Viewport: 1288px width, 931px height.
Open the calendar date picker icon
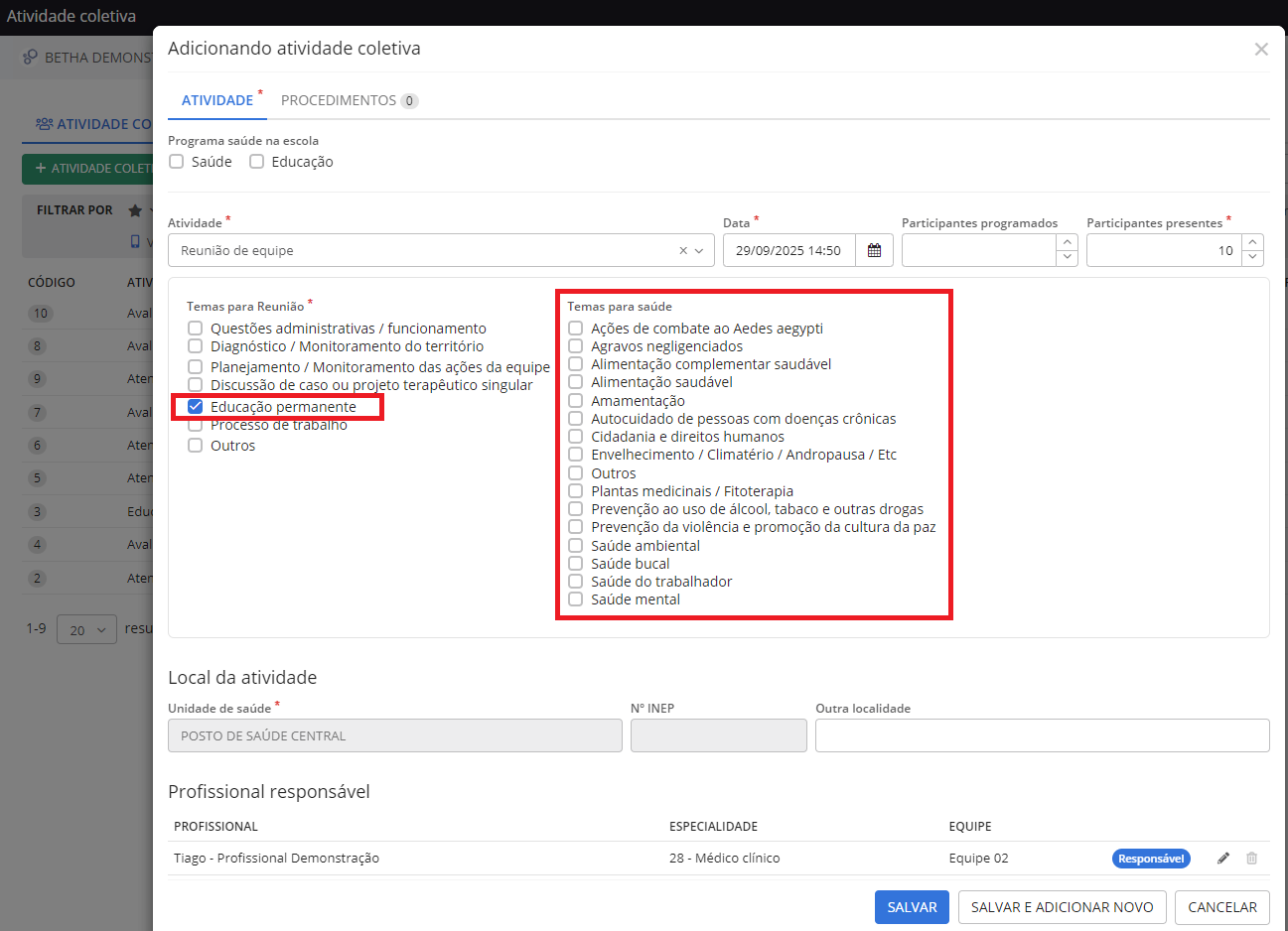click(x=874, y=251)
